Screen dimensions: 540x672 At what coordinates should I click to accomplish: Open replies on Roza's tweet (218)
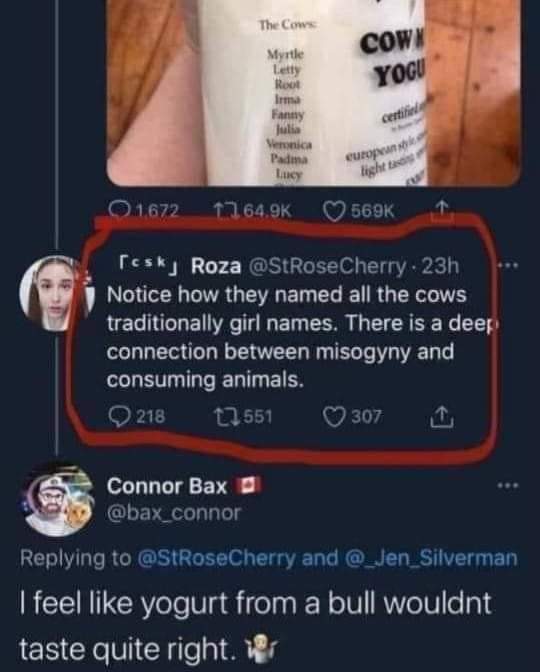point(136,417)
